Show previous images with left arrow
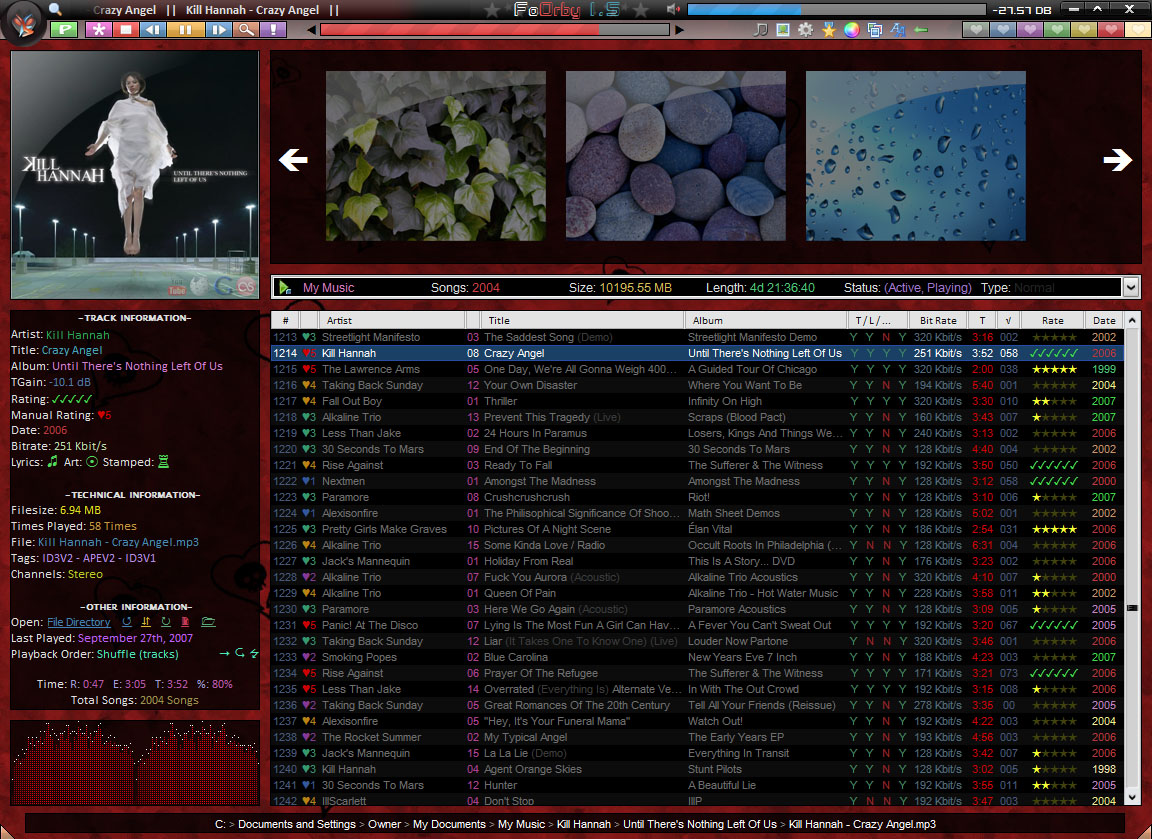Viewport: 1152px width, 839px height. (x=293, y=160)
